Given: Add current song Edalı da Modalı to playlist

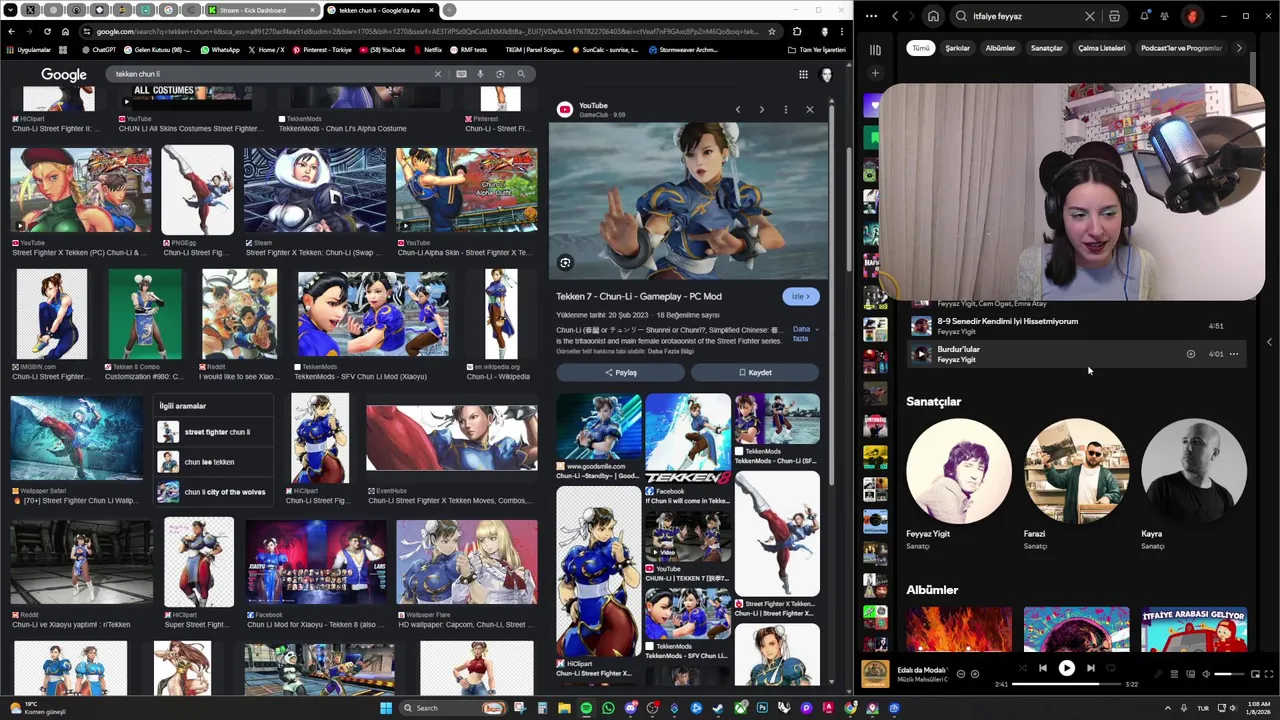Looking at the screenshot, I should [975, 674].
